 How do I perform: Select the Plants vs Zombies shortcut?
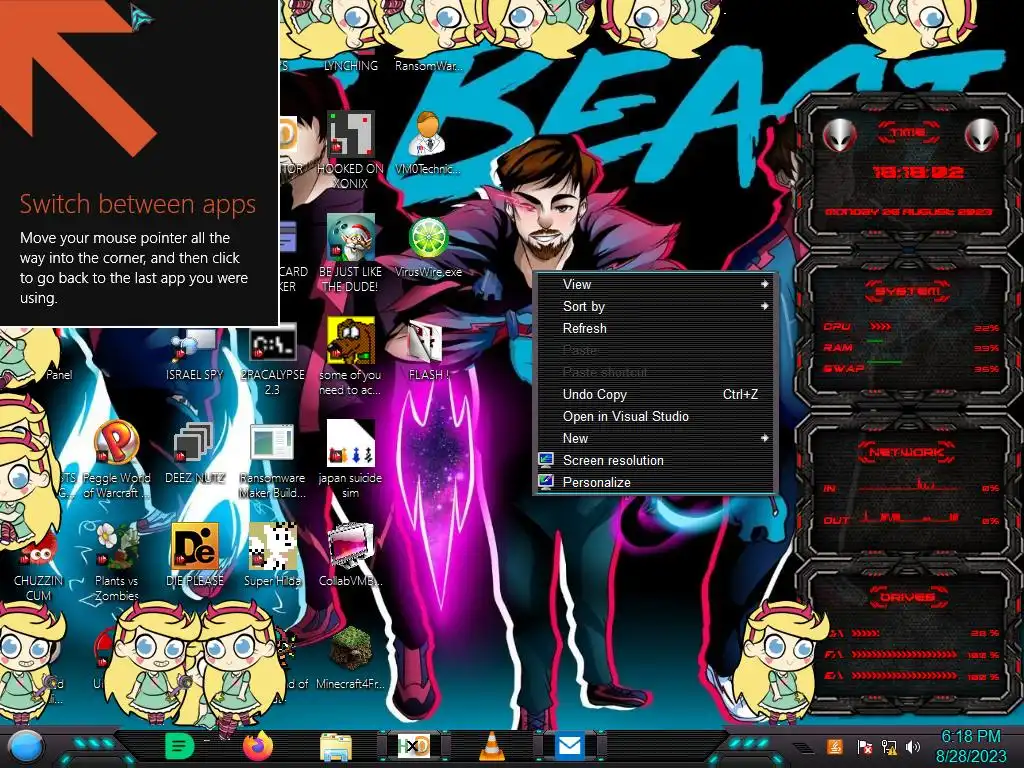tap(116, 546)
